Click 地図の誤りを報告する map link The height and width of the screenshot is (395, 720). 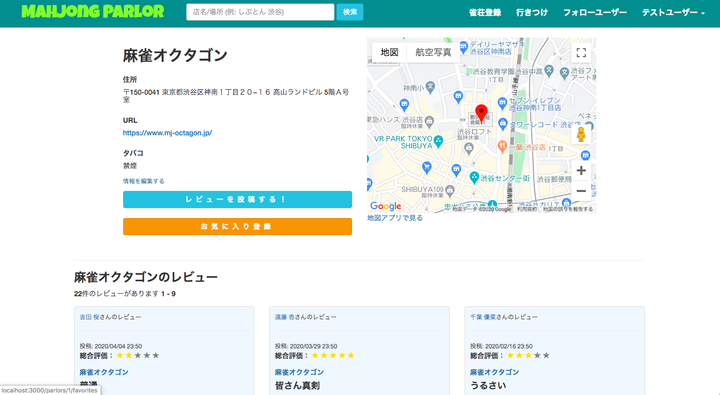[x=568, y=209]
